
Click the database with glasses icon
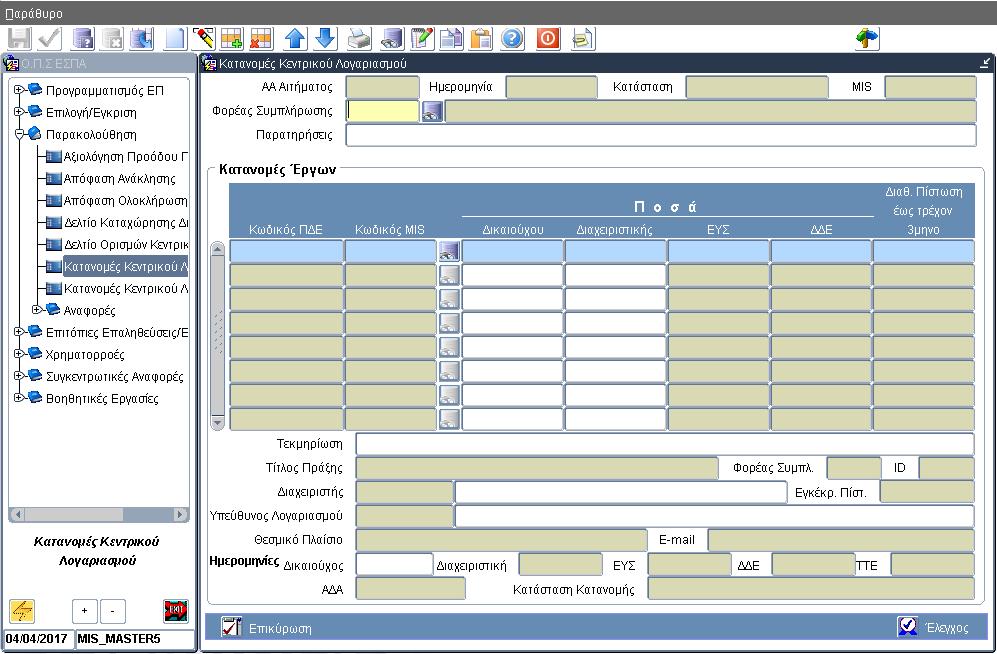coord(392,39)
